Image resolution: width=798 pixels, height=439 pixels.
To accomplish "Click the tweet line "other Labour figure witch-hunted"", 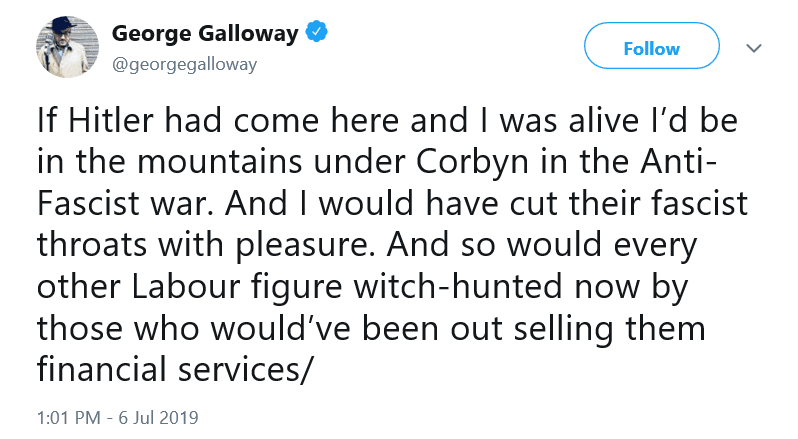I will point(362,287).
